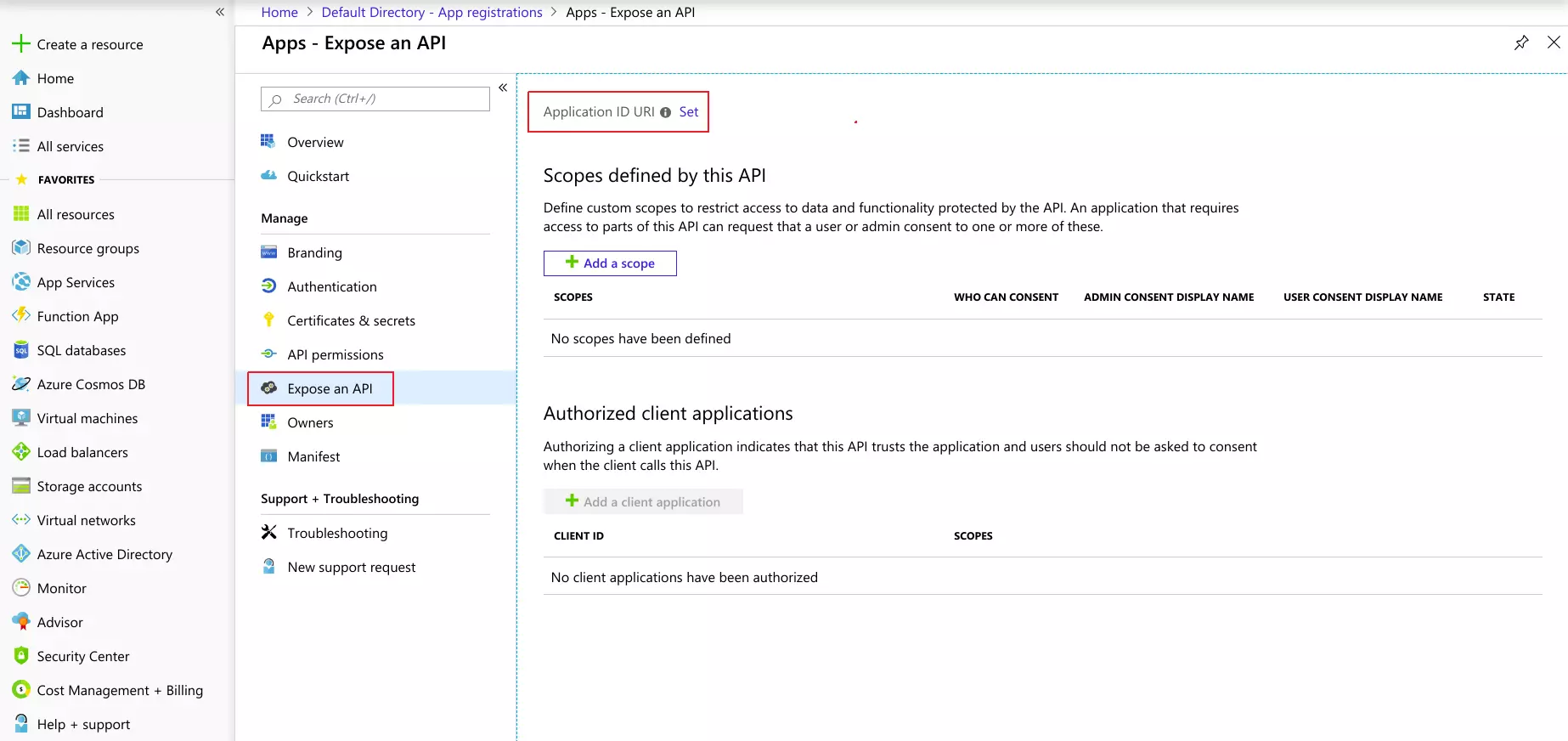Image resolution: width=1568 pixels, height=741 pixels.
Task: Click the Certificates & secrets key icon
Action: pyautogui.click(x=269, y=320)
